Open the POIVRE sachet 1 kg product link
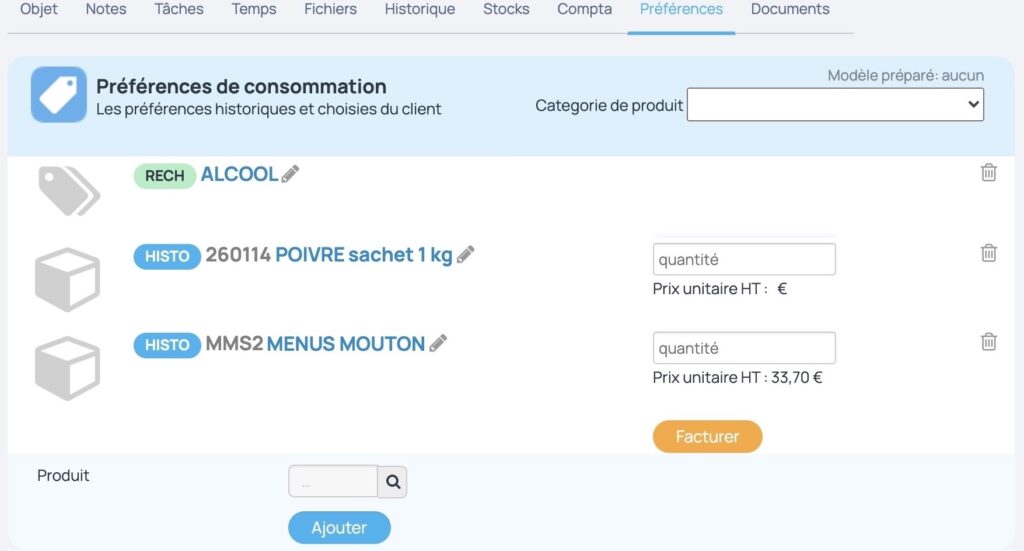The width and height of the screenshot is (1024, 551). (x=364, y=254)
